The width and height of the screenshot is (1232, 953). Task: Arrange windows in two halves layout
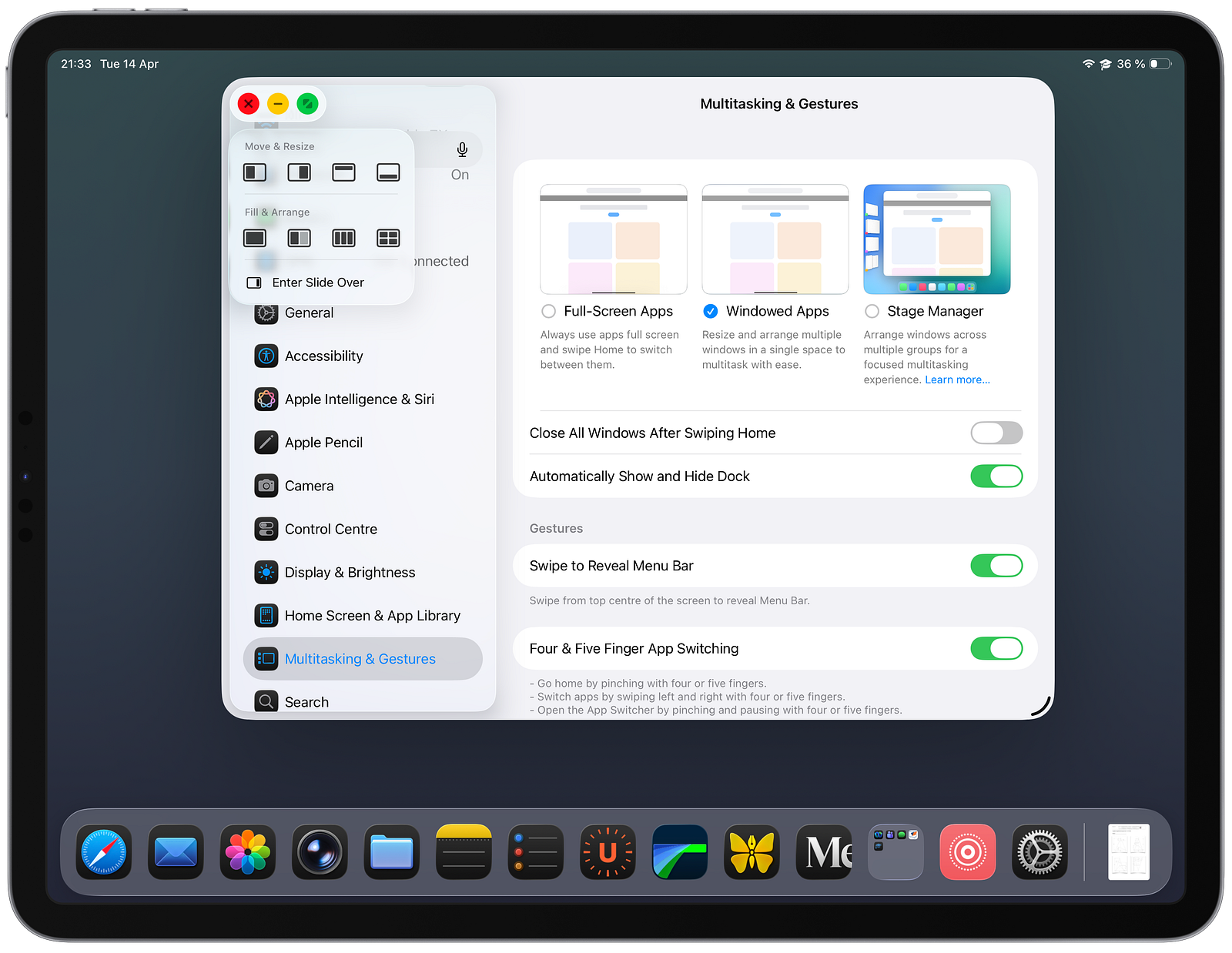(300, 238)
